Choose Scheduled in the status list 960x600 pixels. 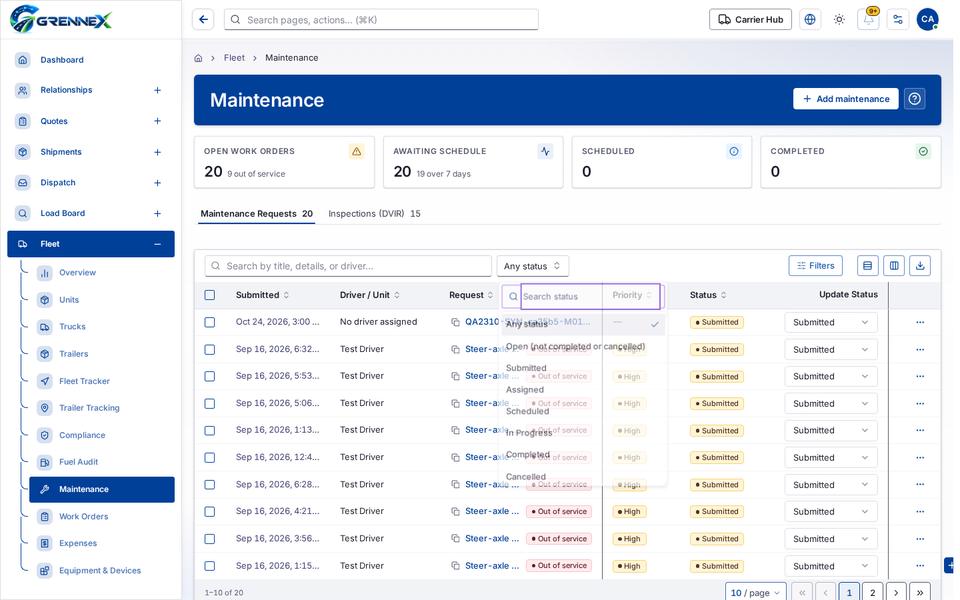[x=527, y=411]
